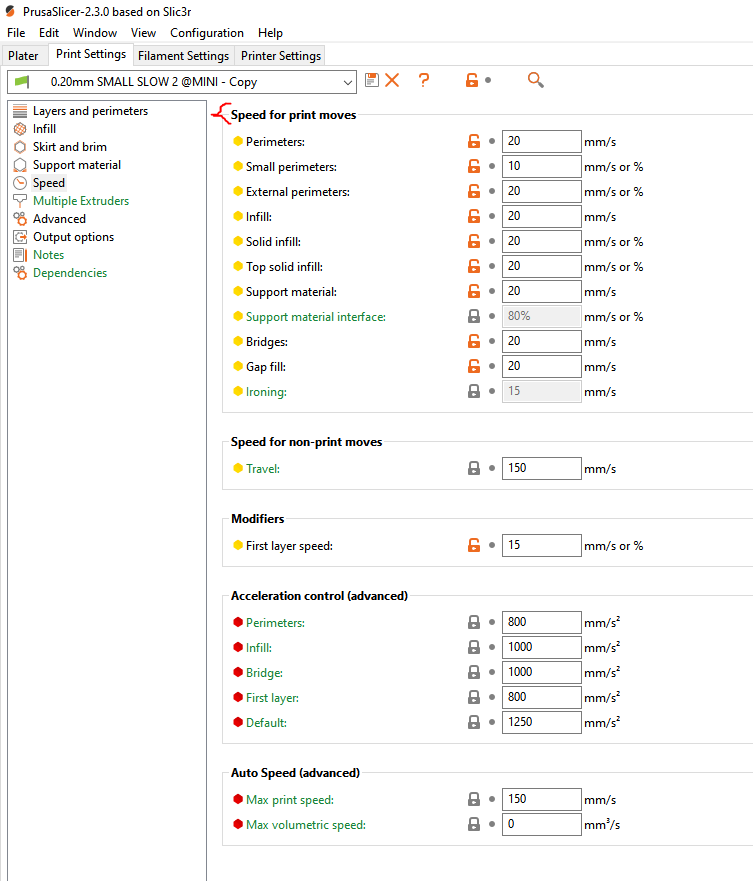The height and width of the screenshot is (881, 753).
Task: Click lock beside First layer acceleration
Action: coord(474,697)
